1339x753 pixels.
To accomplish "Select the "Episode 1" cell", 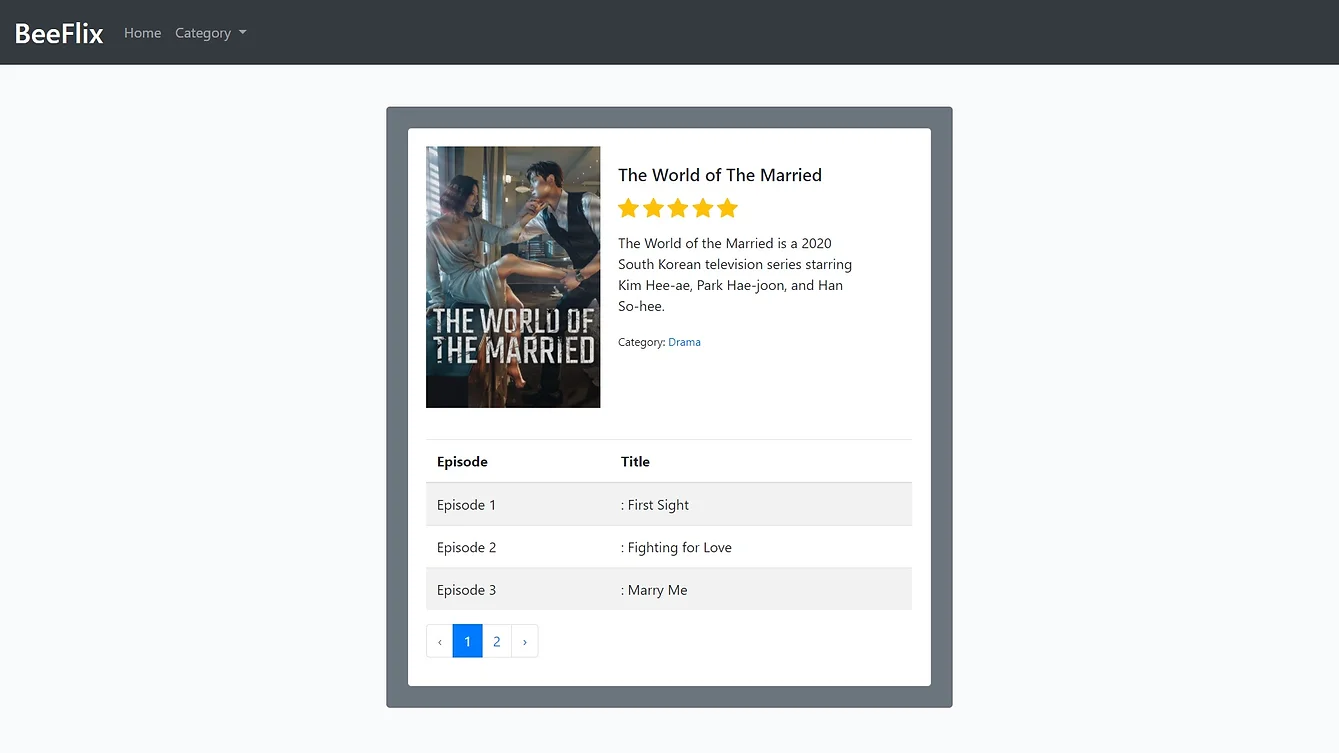I will pos(518,505).
